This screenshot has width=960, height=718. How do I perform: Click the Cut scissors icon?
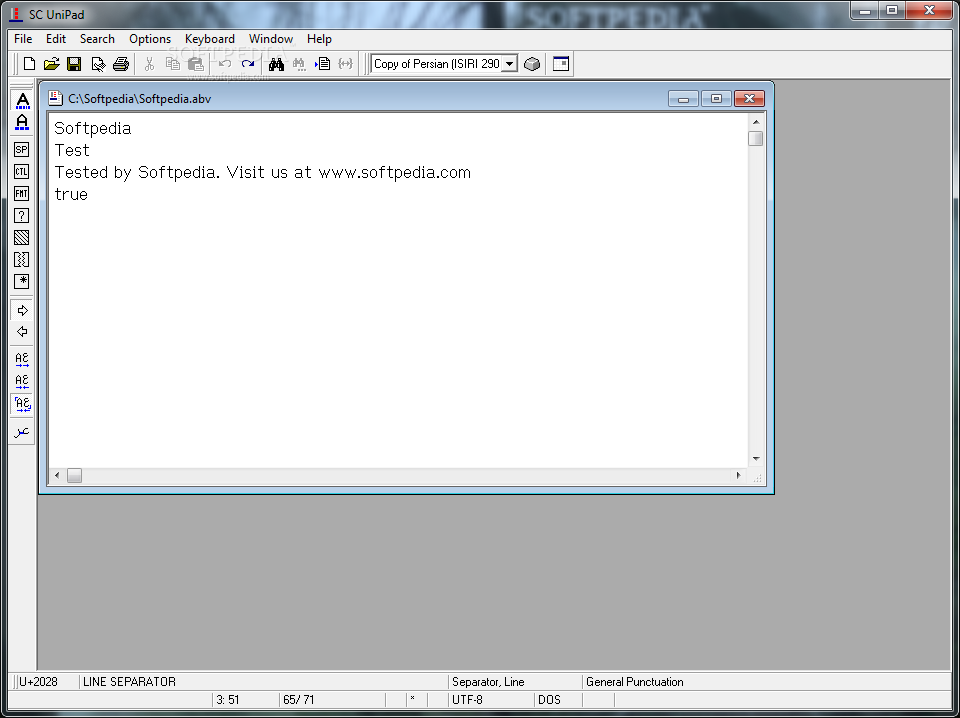click(x=149, y=64)
